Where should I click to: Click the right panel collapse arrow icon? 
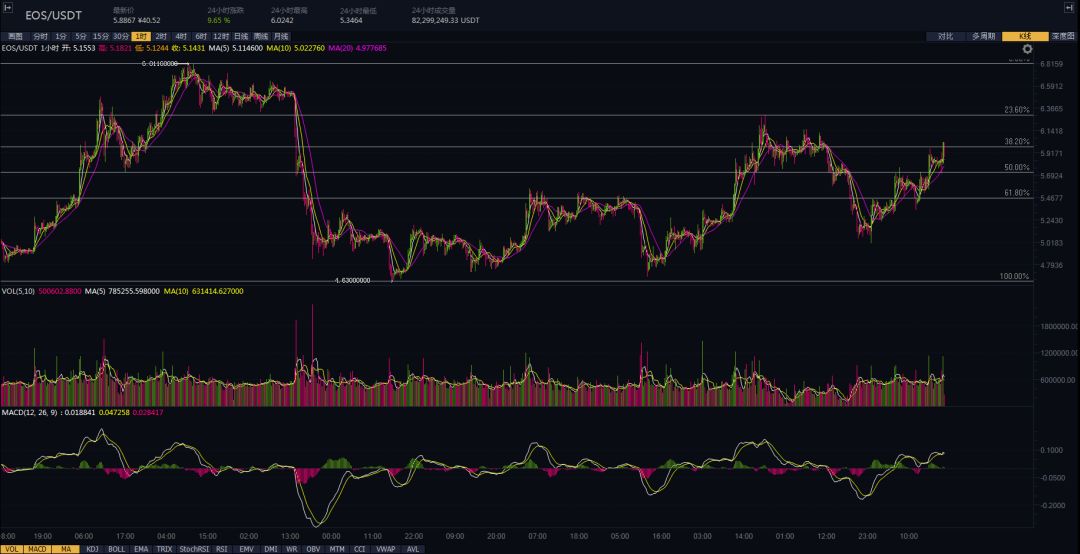(1069, 7)
